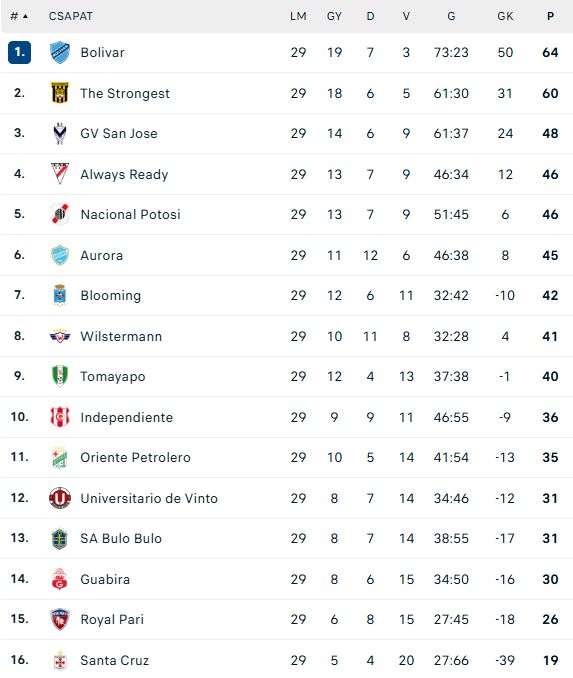The width and height of the screenshot is (573, 678).
Task: Open the Wilstermann team page
Action: 121,336
